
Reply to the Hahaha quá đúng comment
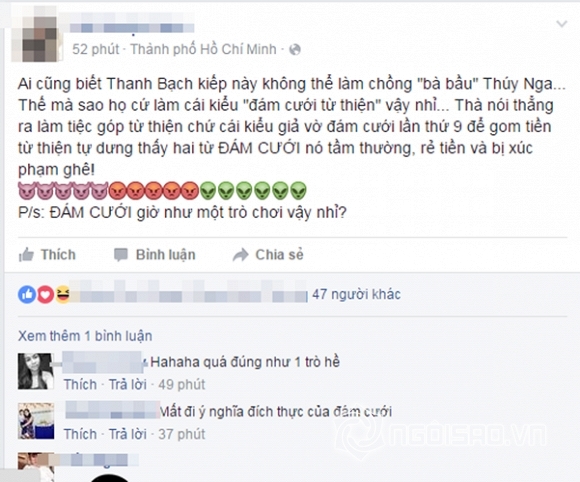pos(128,385)
